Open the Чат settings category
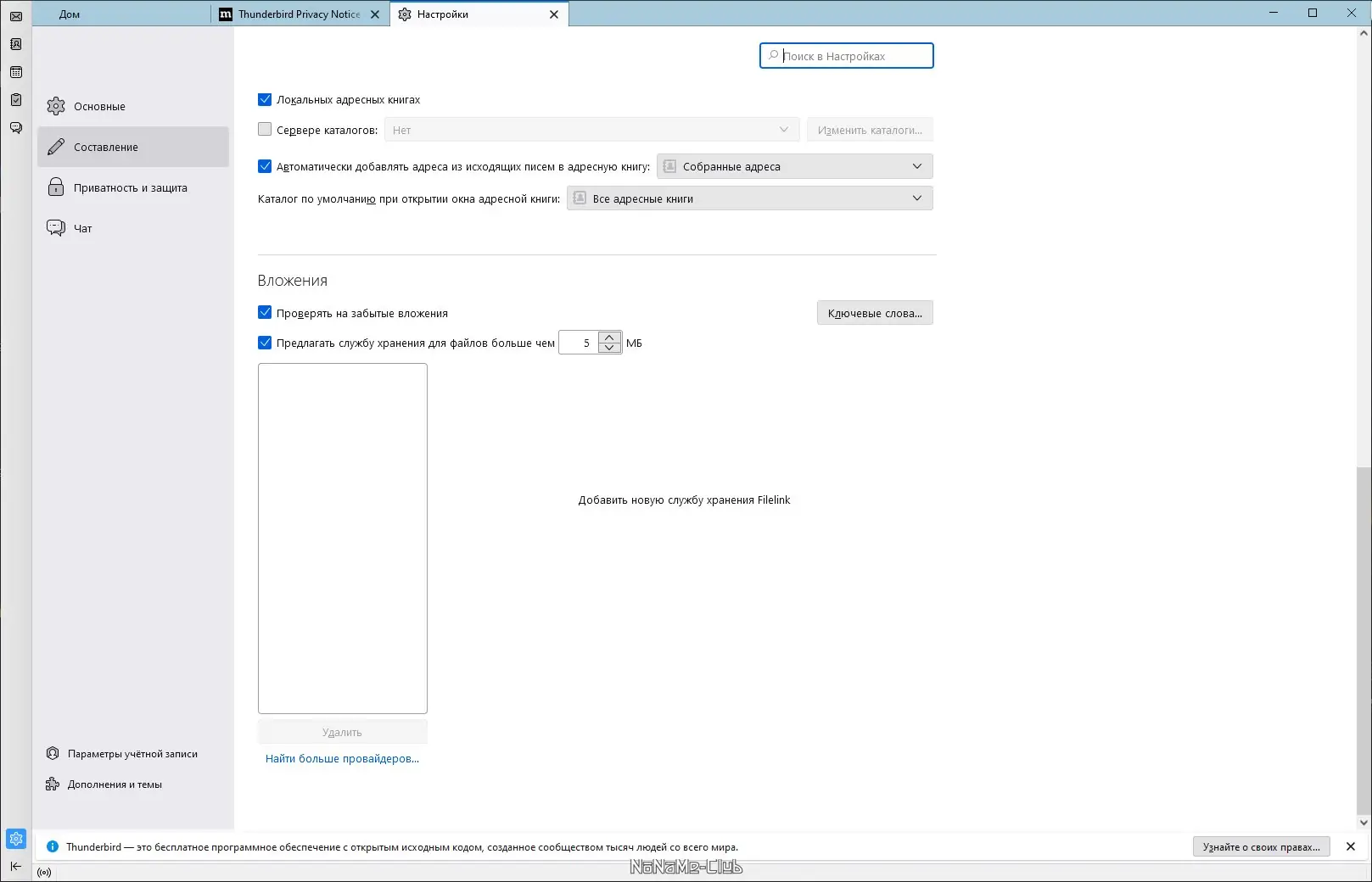The height and width of the screenshot is (882, 1372). pyautogui.click(x=133, y=228)
